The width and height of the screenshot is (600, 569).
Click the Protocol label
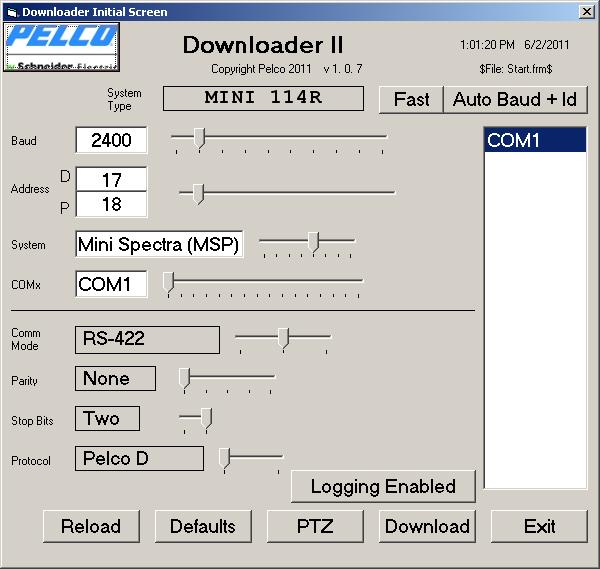pos(31,461)
